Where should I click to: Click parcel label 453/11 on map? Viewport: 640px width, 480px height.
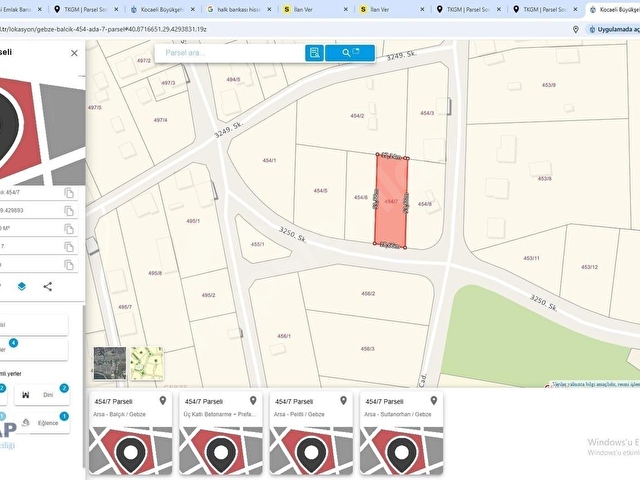pyautogui.click(x=531, y=258)
